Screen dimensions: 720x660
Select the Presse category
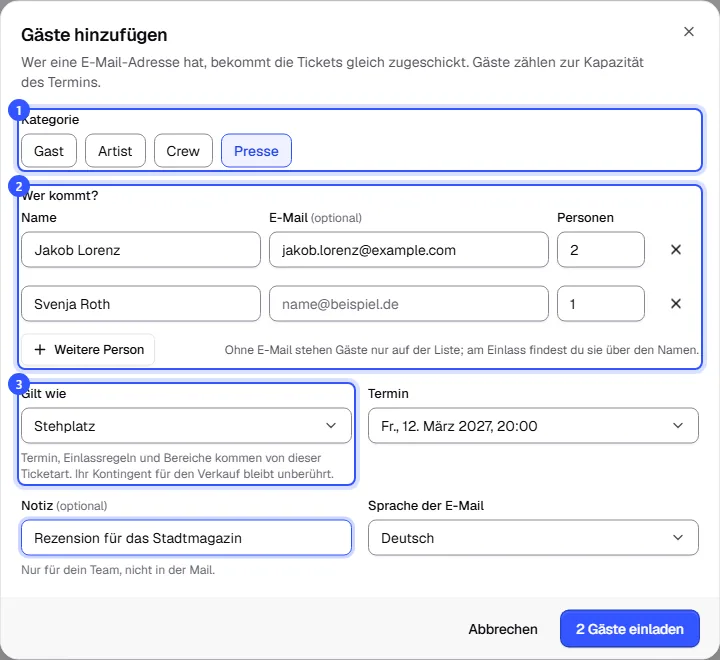[256, 151]
